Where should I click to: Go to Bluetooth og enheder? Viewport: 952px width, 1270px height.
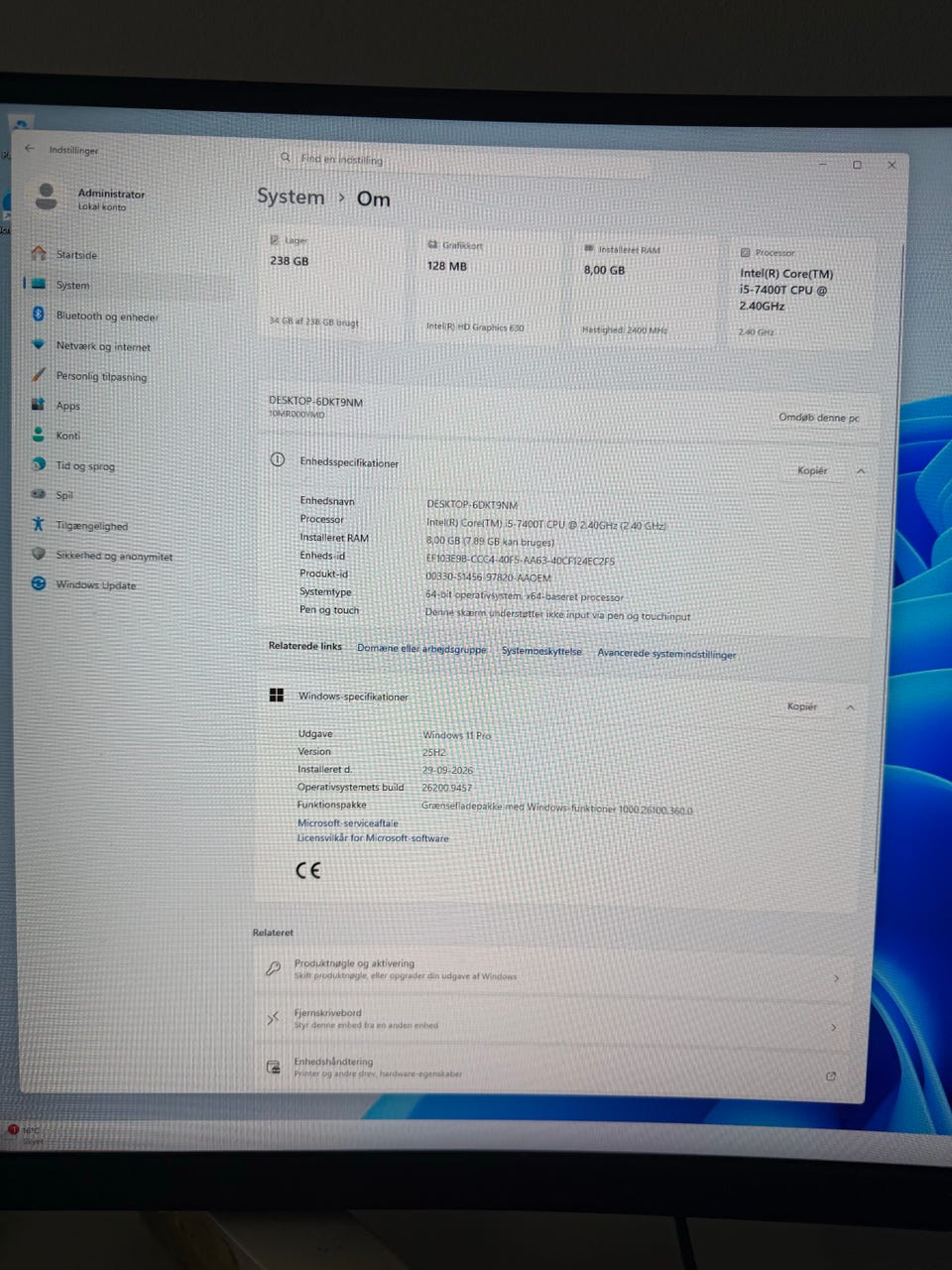coord(106,317)
